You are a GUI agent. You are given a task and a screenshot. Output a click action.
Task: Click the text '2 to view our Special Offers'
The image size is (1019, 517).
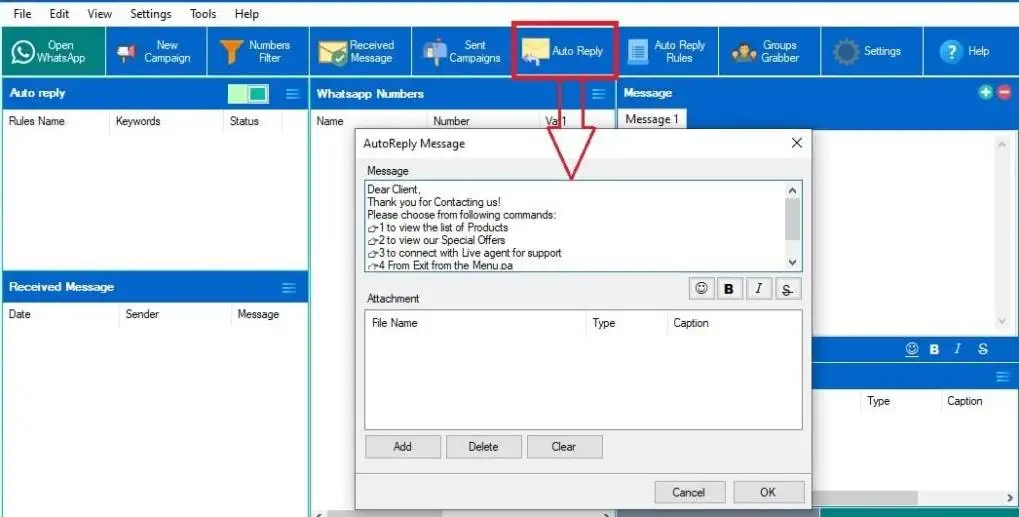pyautogui.click(x=442, y=240)
